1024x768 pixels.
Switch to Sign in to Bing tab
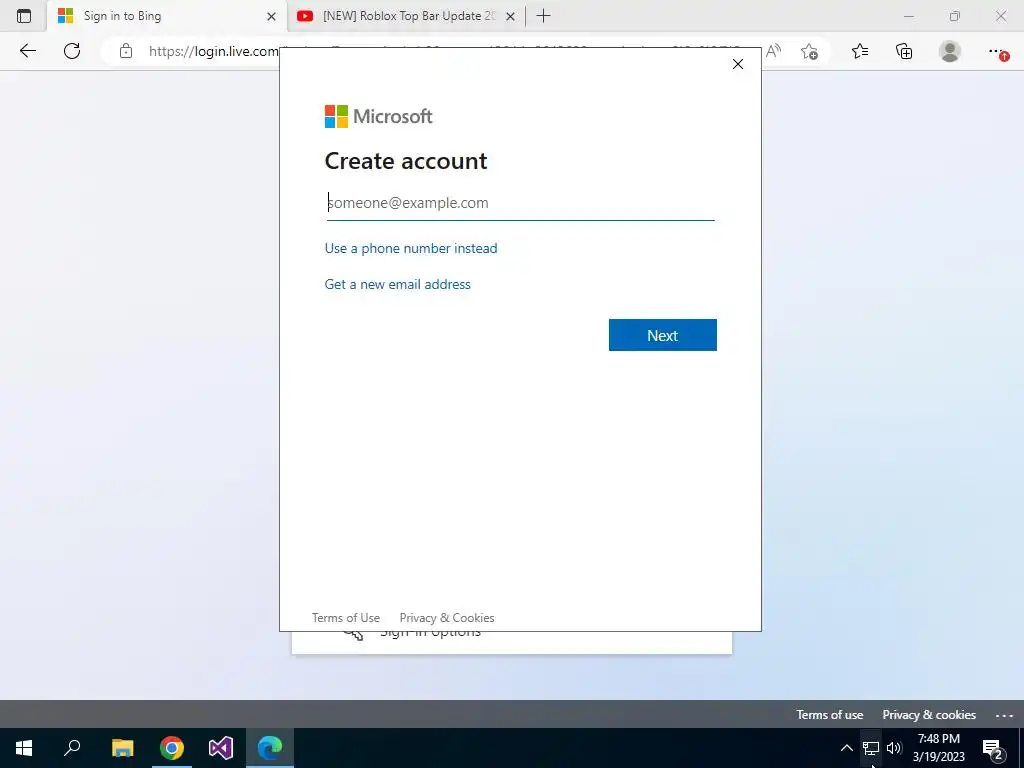pos(167,16)
